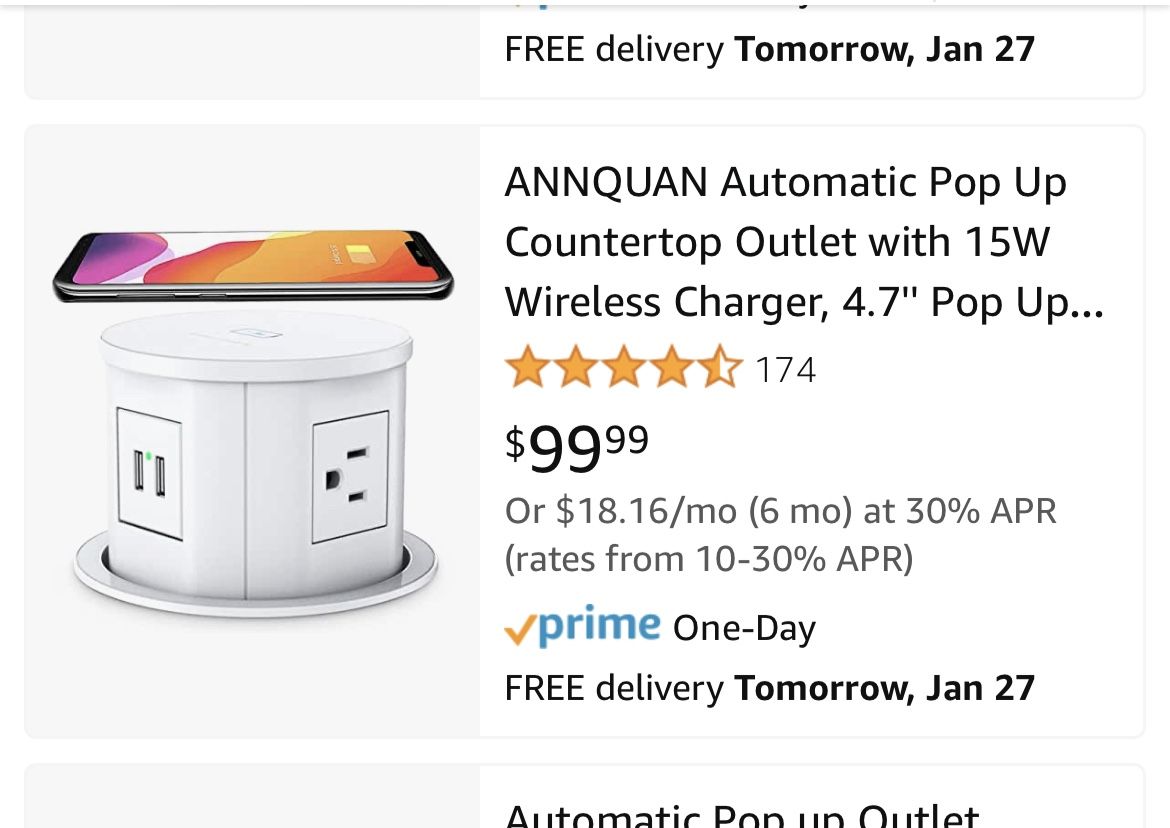Click the 4.5-star rating icons
Viewport: 1170px width, 828px height.
622,369
